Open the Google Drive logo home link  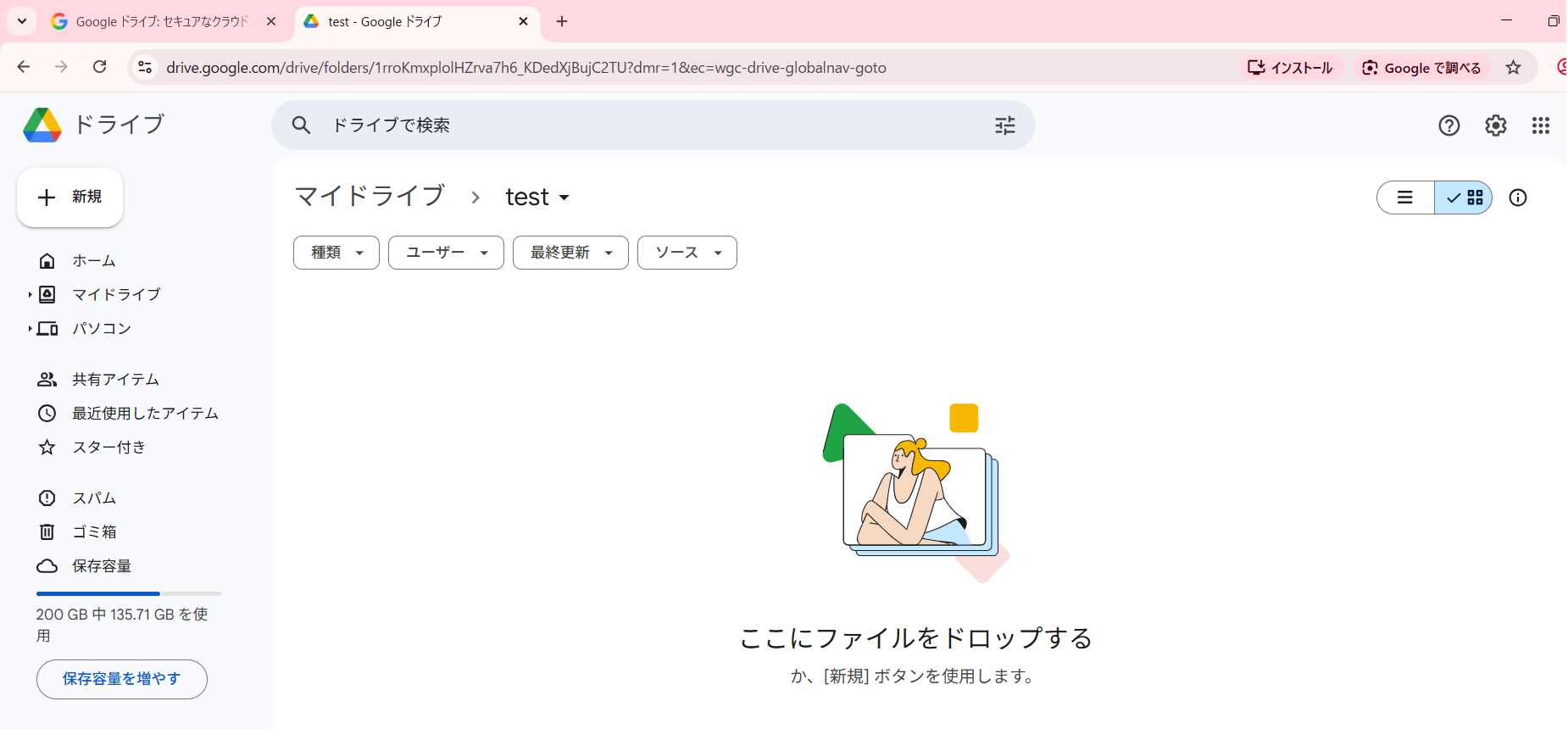(x=93, y=125)
